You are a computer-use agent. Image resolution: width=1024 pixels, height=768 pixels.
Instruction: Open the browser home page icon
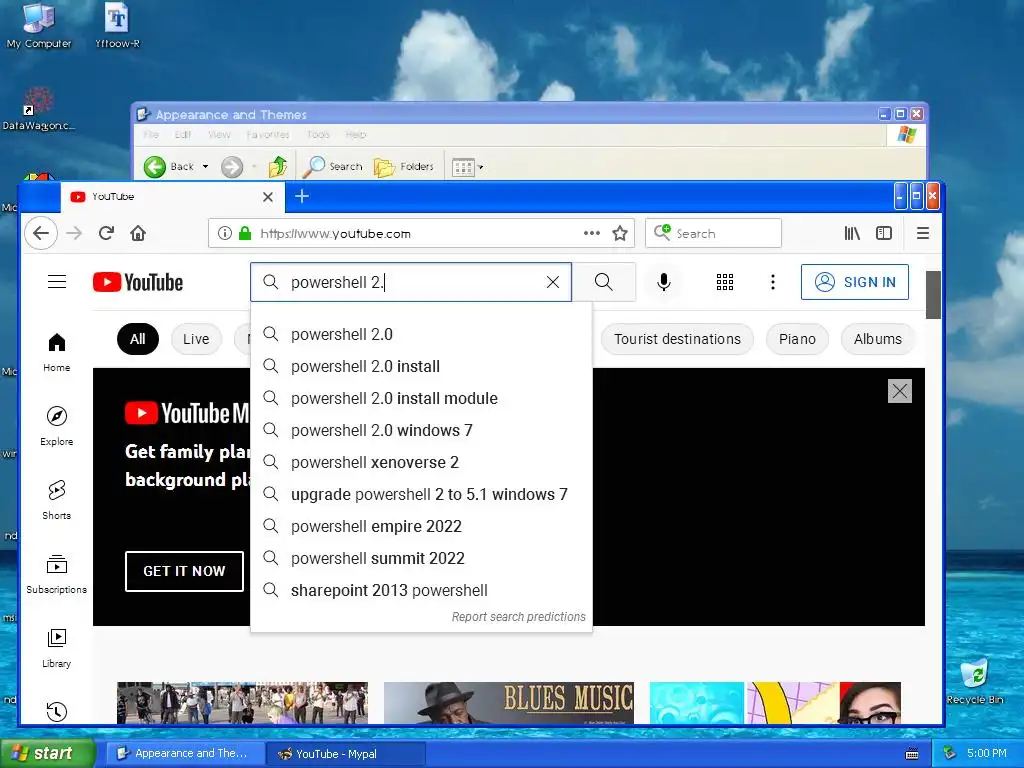(138, 233)
